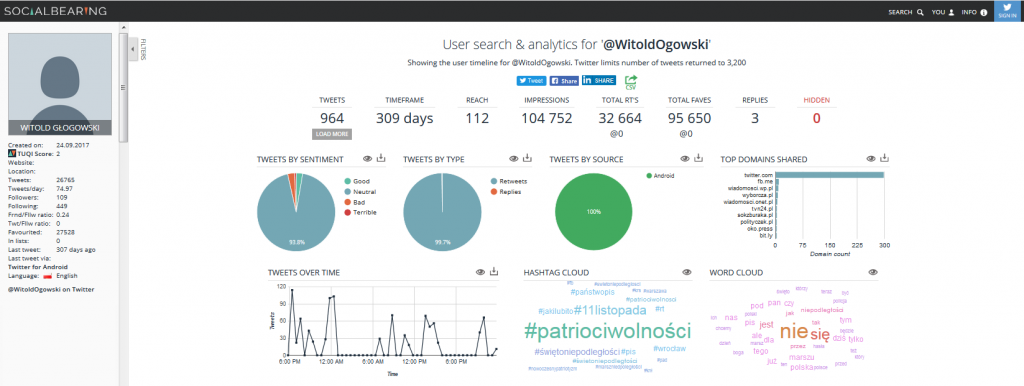
Task: Click the #11listopada hashtag
Action: pos(610,310)
